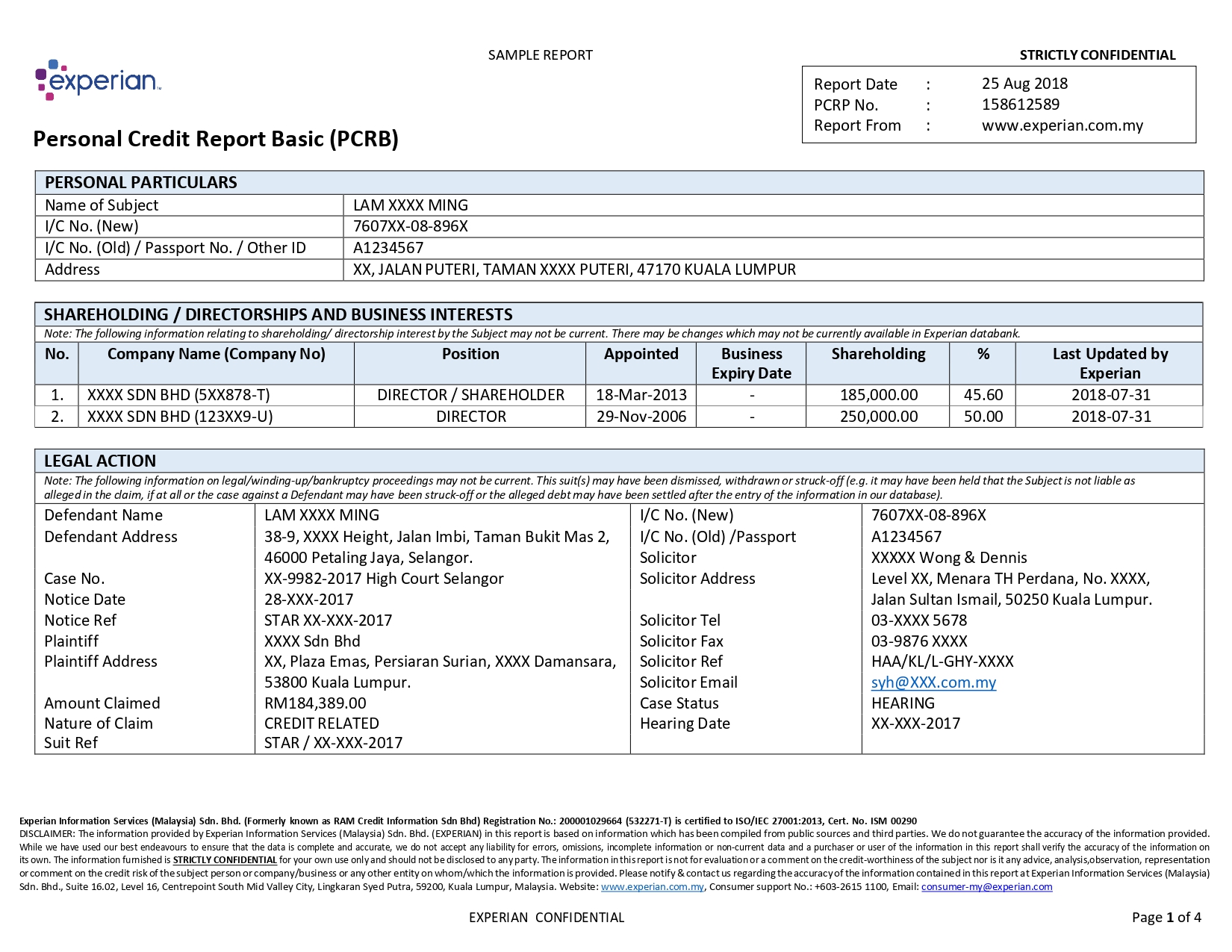This screenshot has height=952, width=1232.
Task: Click the Last Updated by Experian column header
Action: point(1110,364)
